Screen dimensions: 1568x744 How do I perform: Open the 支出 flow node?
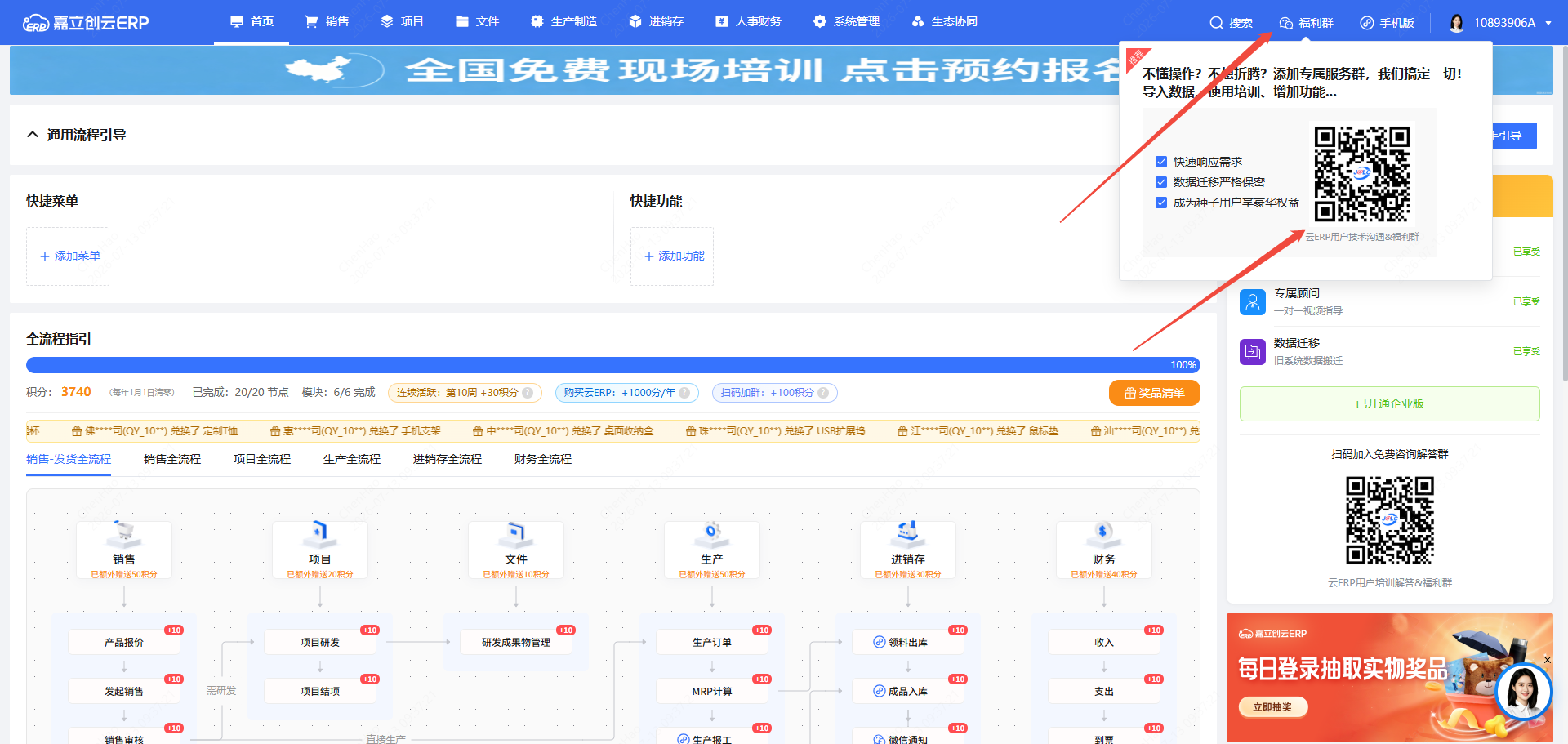tap(1104, 691)
